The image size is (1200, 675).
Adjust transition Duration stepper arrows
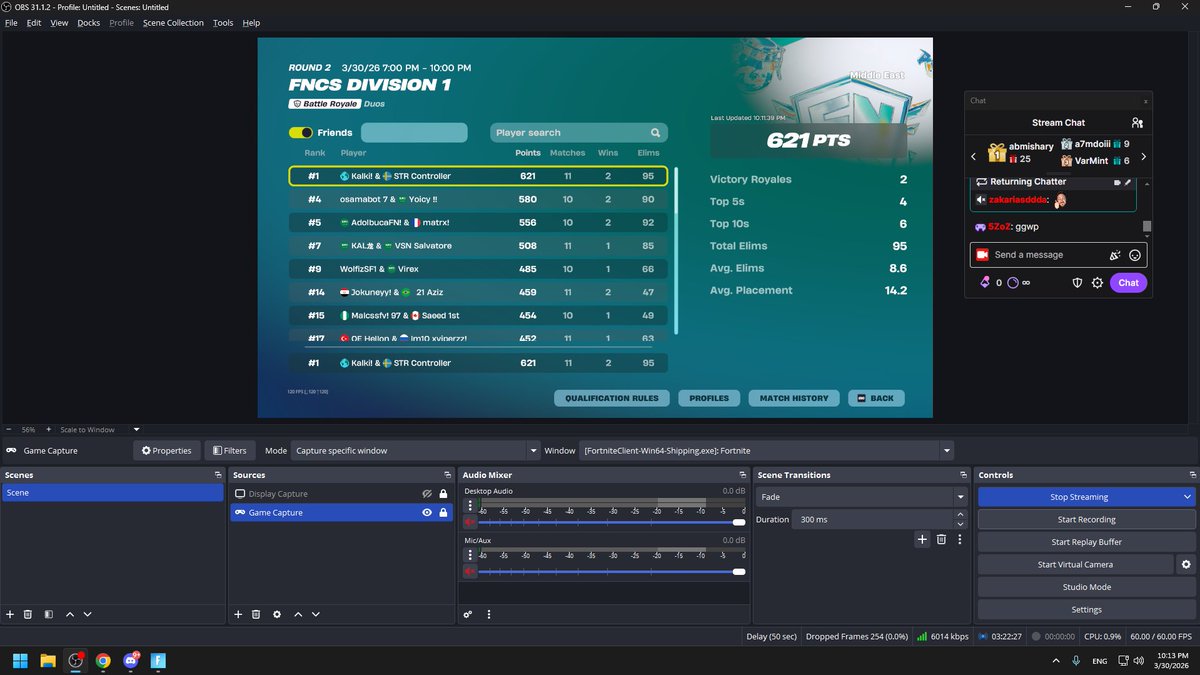[x=961, y=519]
